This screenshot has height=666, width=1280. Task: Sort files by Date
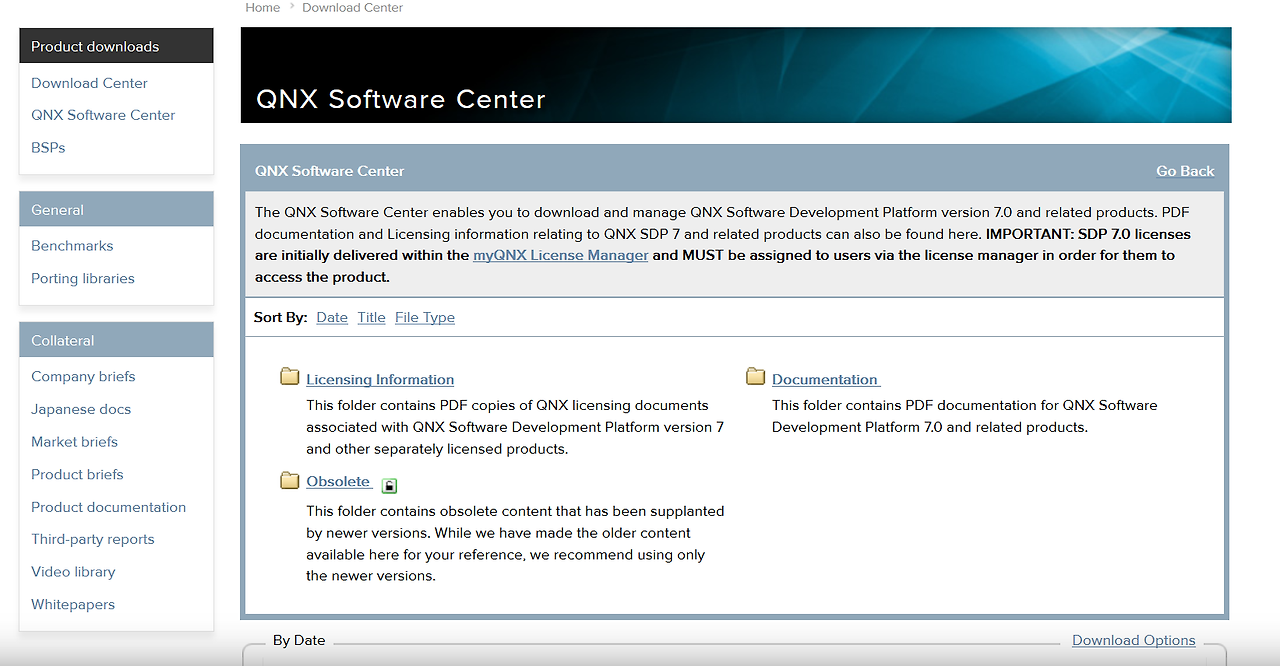(x=331, y=317)
